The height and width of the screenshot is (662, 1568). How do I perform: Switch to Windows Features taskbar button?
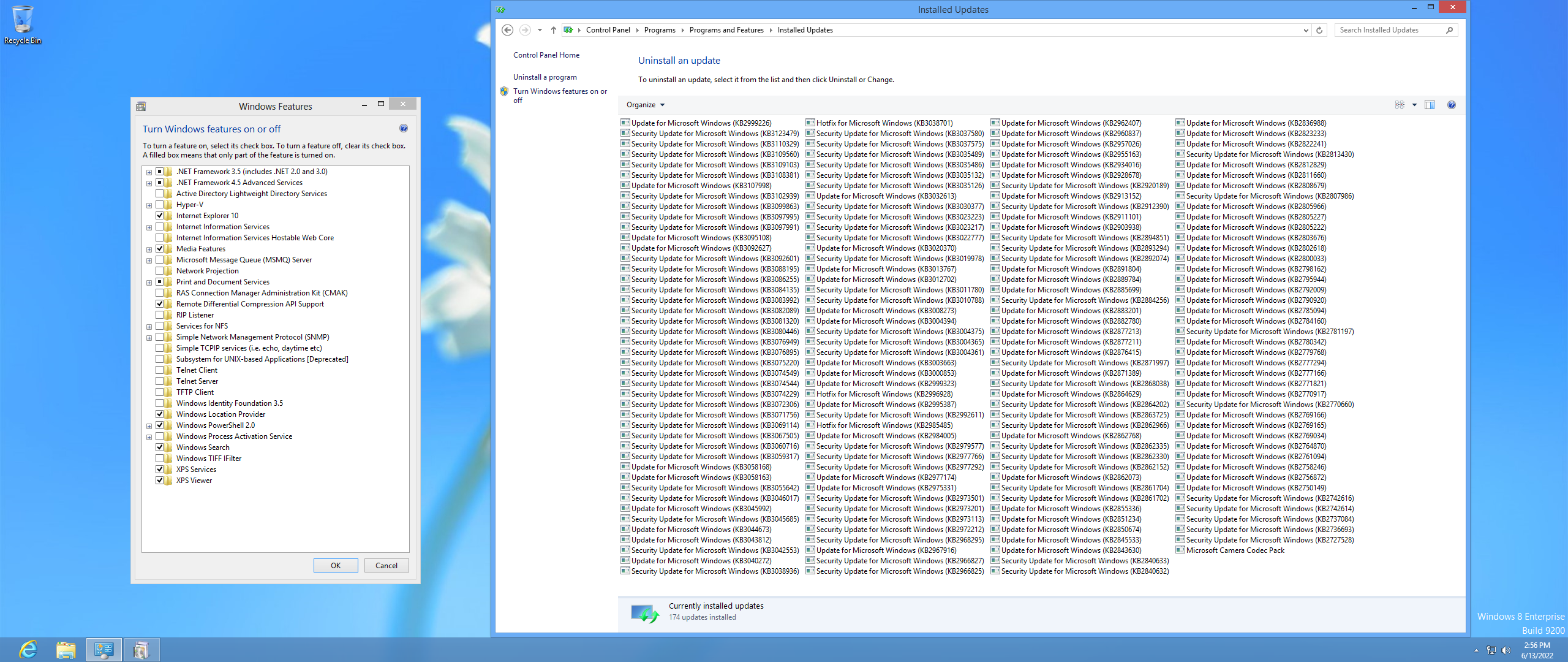click(141, 649)
